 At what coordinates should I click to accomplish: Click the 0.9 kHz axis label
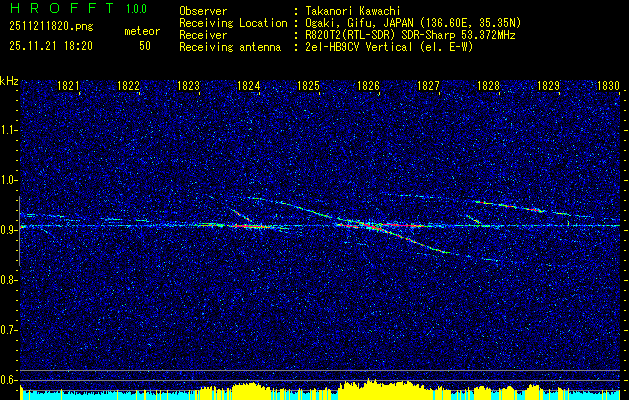pyautogui.click(x=9, y=230)
